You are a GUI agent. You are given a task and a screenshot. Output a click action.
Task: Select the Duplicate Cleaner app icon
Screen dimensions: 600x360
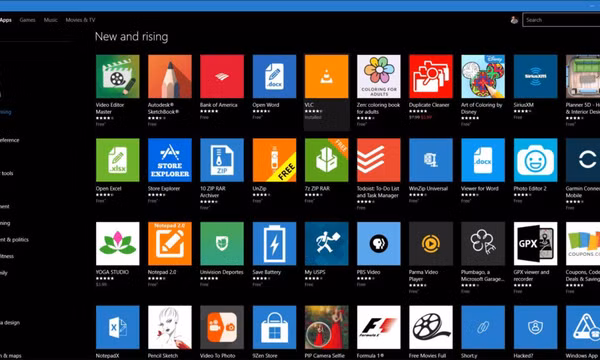pyautogui.click(x=431, y=76)
